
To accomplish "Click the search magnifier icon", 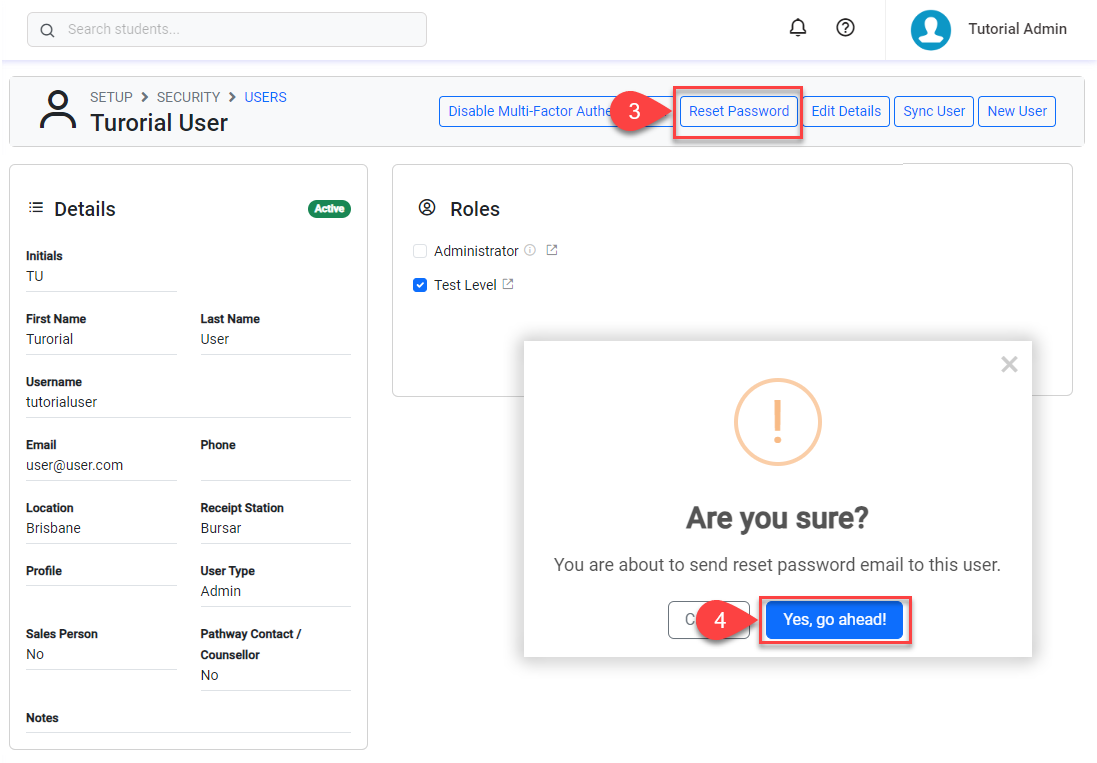I will (47, 30).
